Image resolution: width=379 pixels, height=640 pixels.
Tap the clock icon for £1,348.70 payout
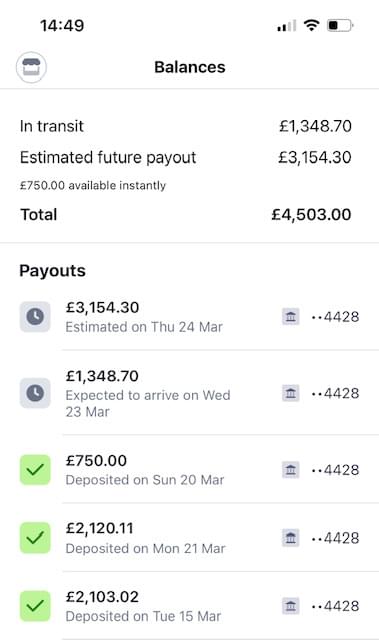tap(35, 393)
